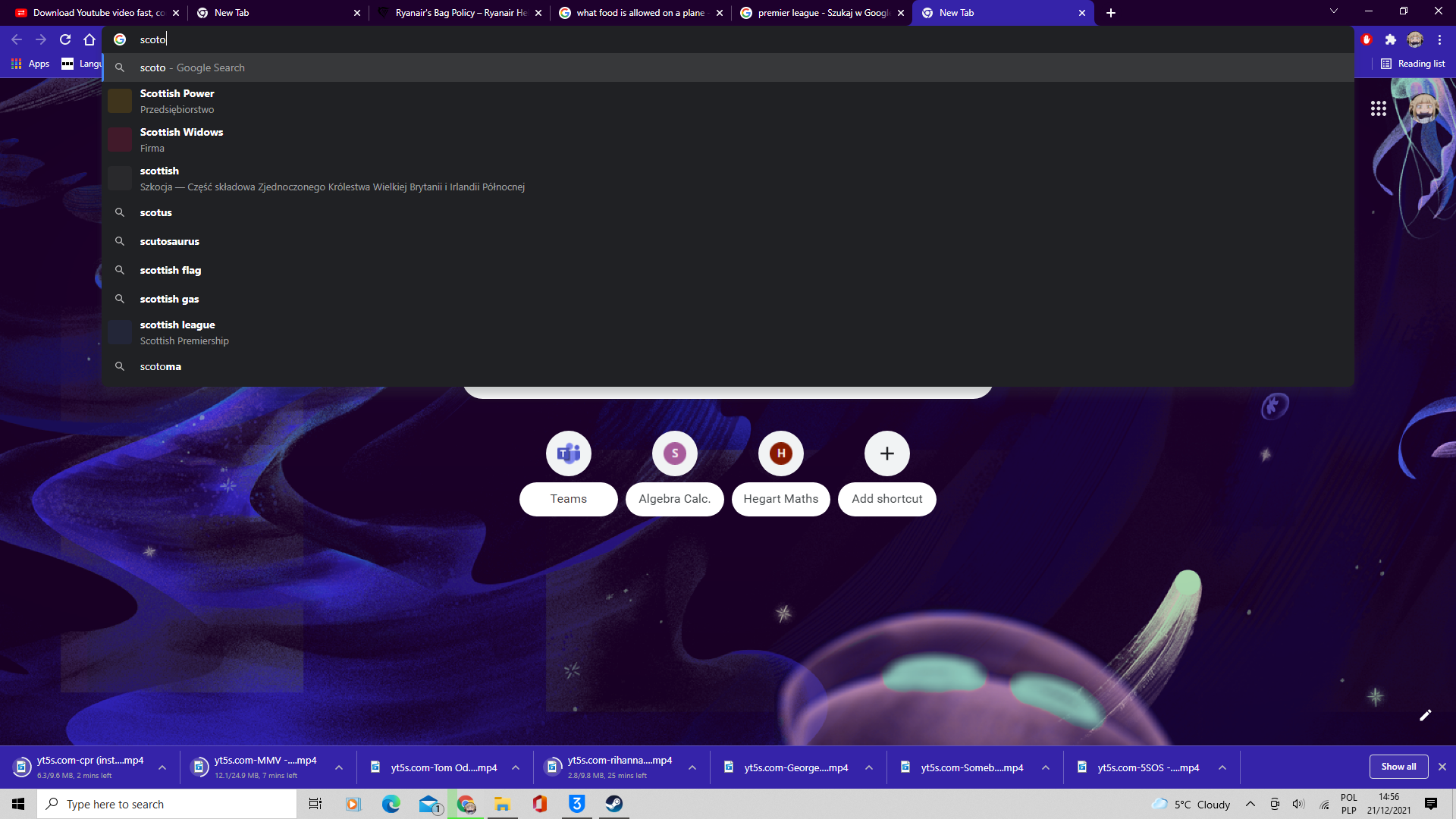The image size is (1456, 819).
Task: Open the Google apps grid icon
Action: [1378, 108]
